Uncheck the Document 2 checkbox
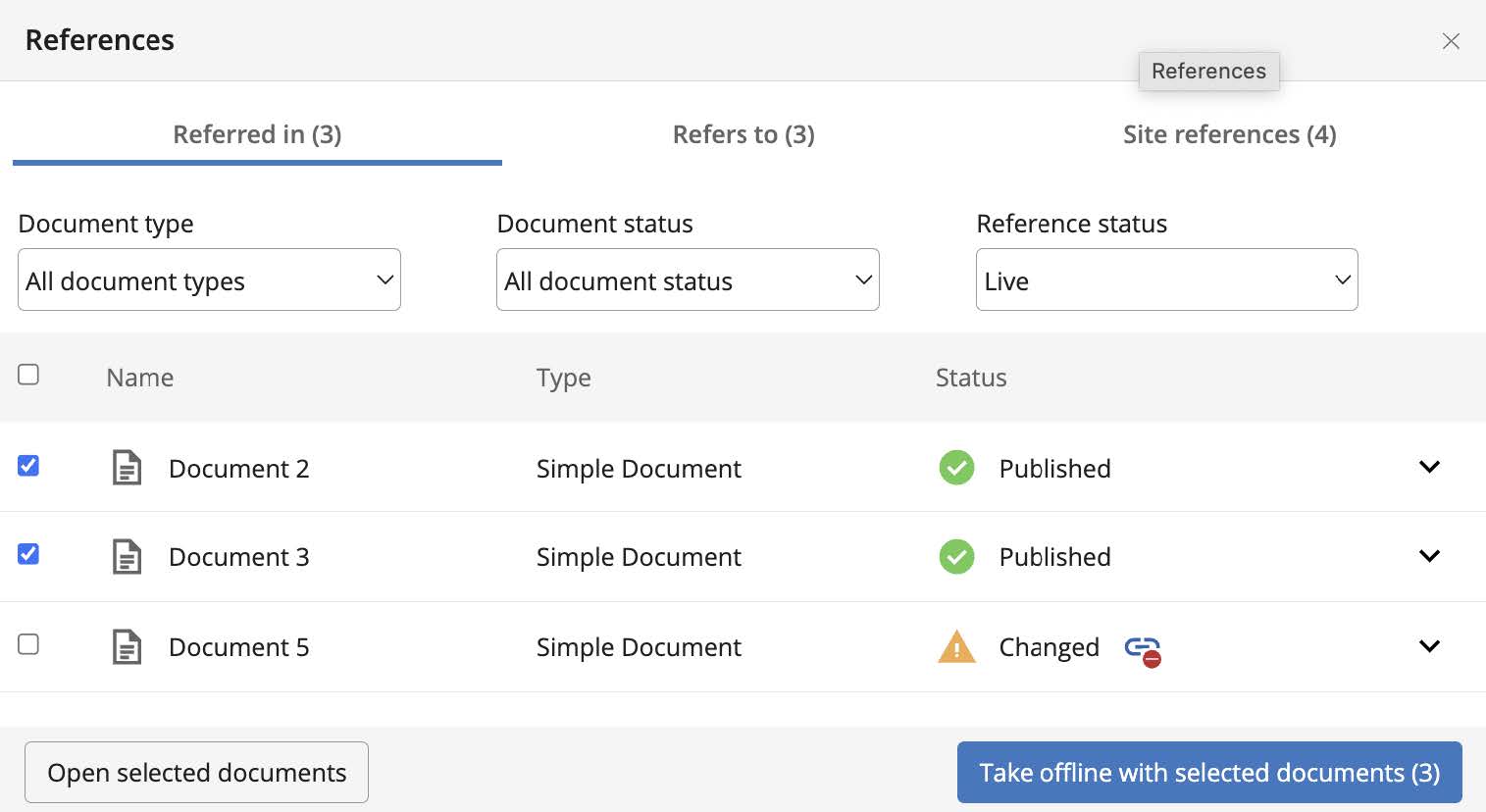 28,466
